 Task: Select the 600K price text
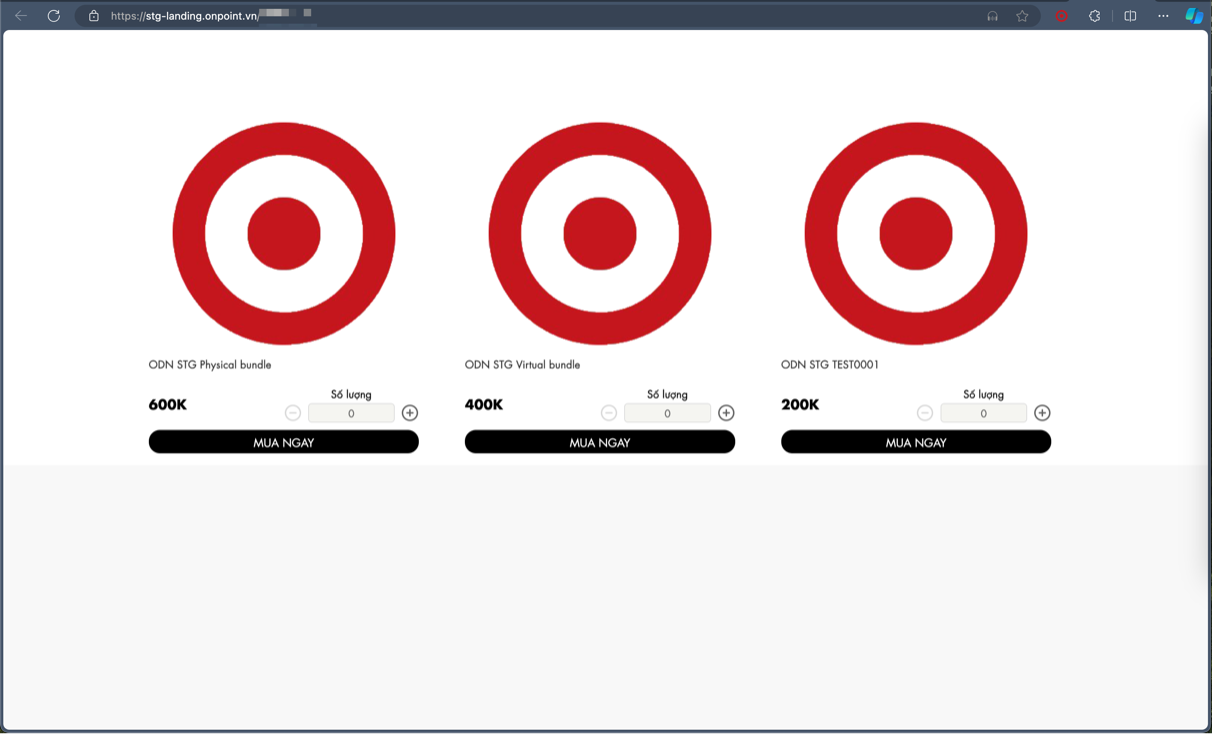[x=168, y=405]
